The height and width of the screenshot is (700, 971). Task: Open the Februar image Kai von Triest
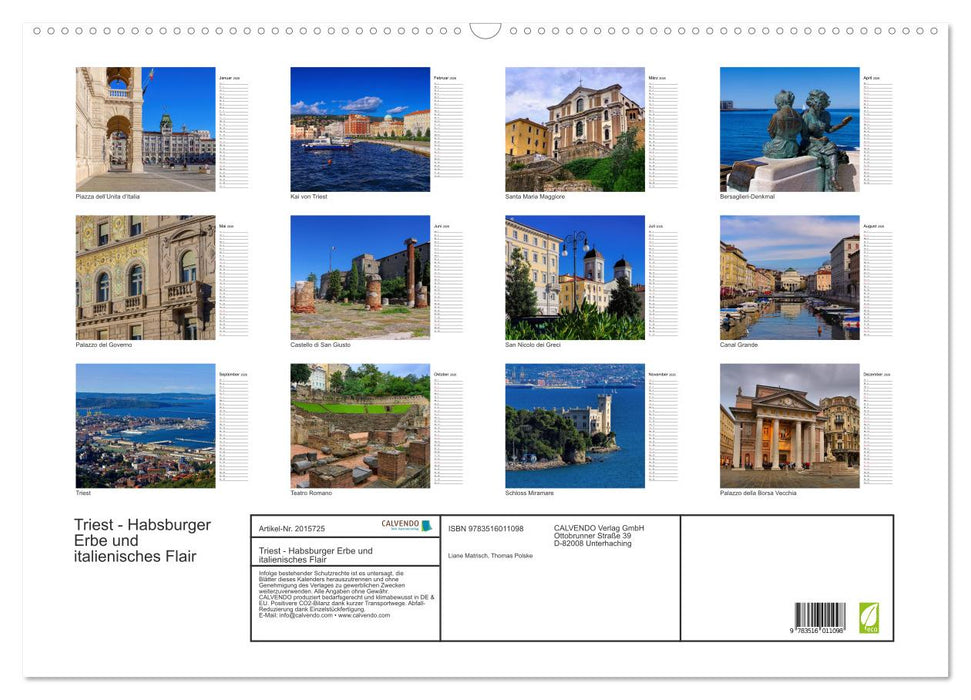click(361, 129)
